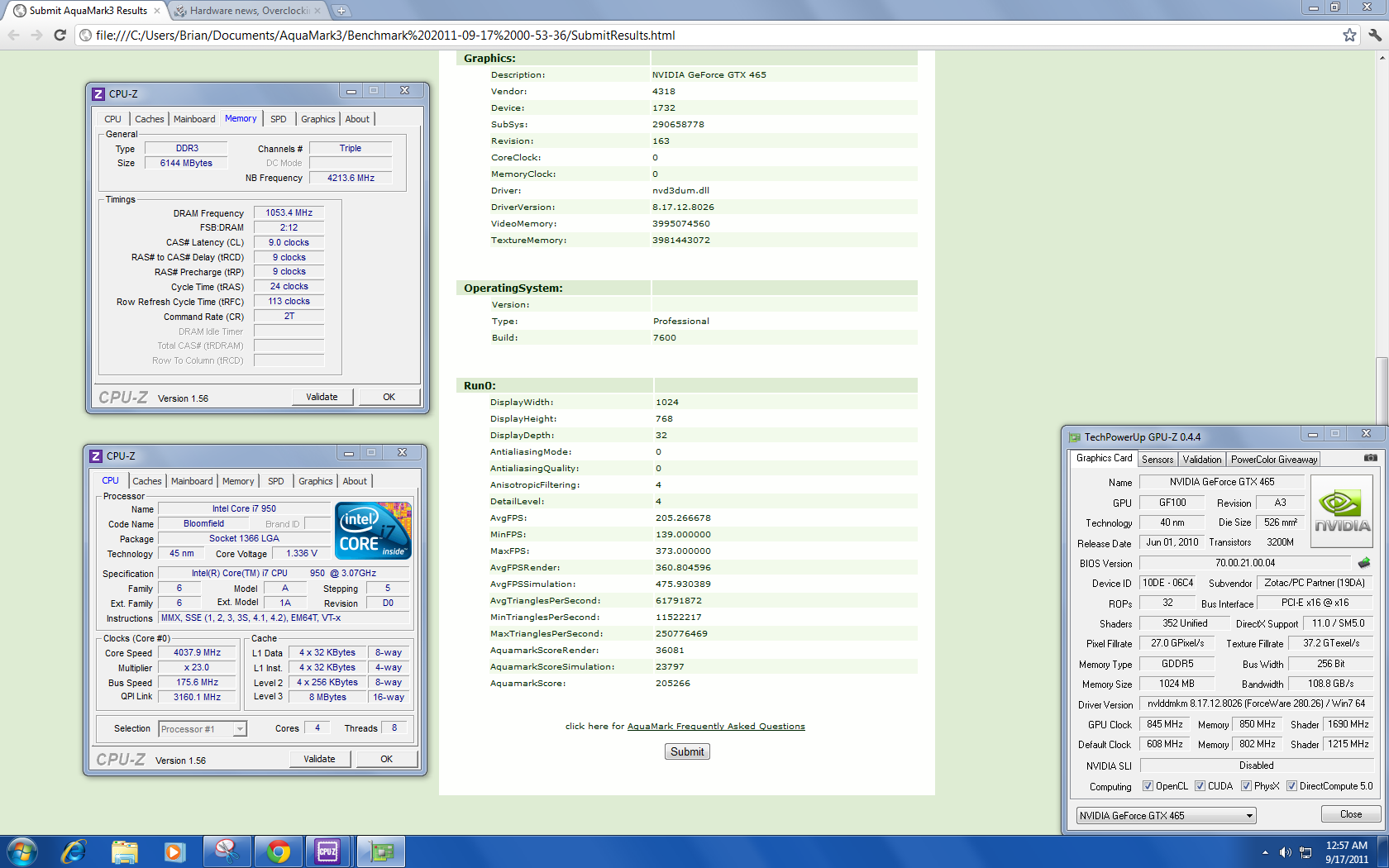Click the NVIDIA logo in GPU-Z
The height and width of the screenshot is (868, 1389).
click(x=1342, y=511)
